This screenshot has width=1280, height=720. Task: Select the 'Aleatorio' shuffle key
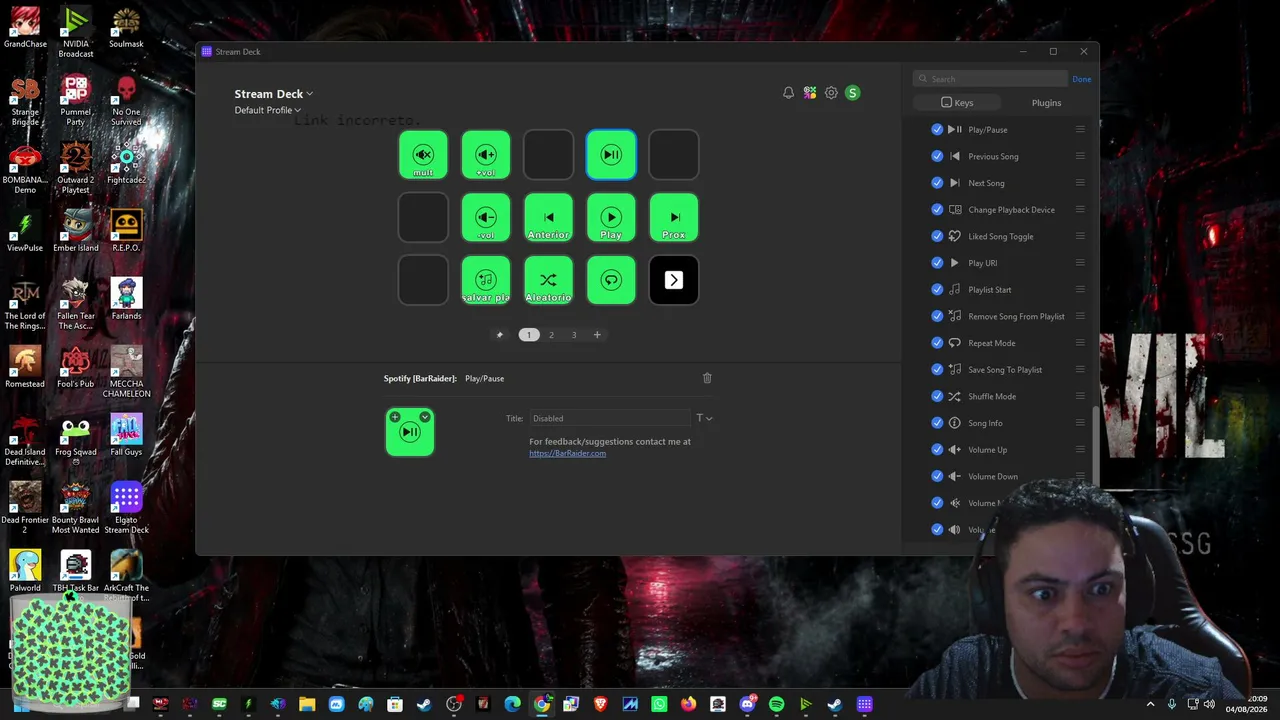click(548, 280)
